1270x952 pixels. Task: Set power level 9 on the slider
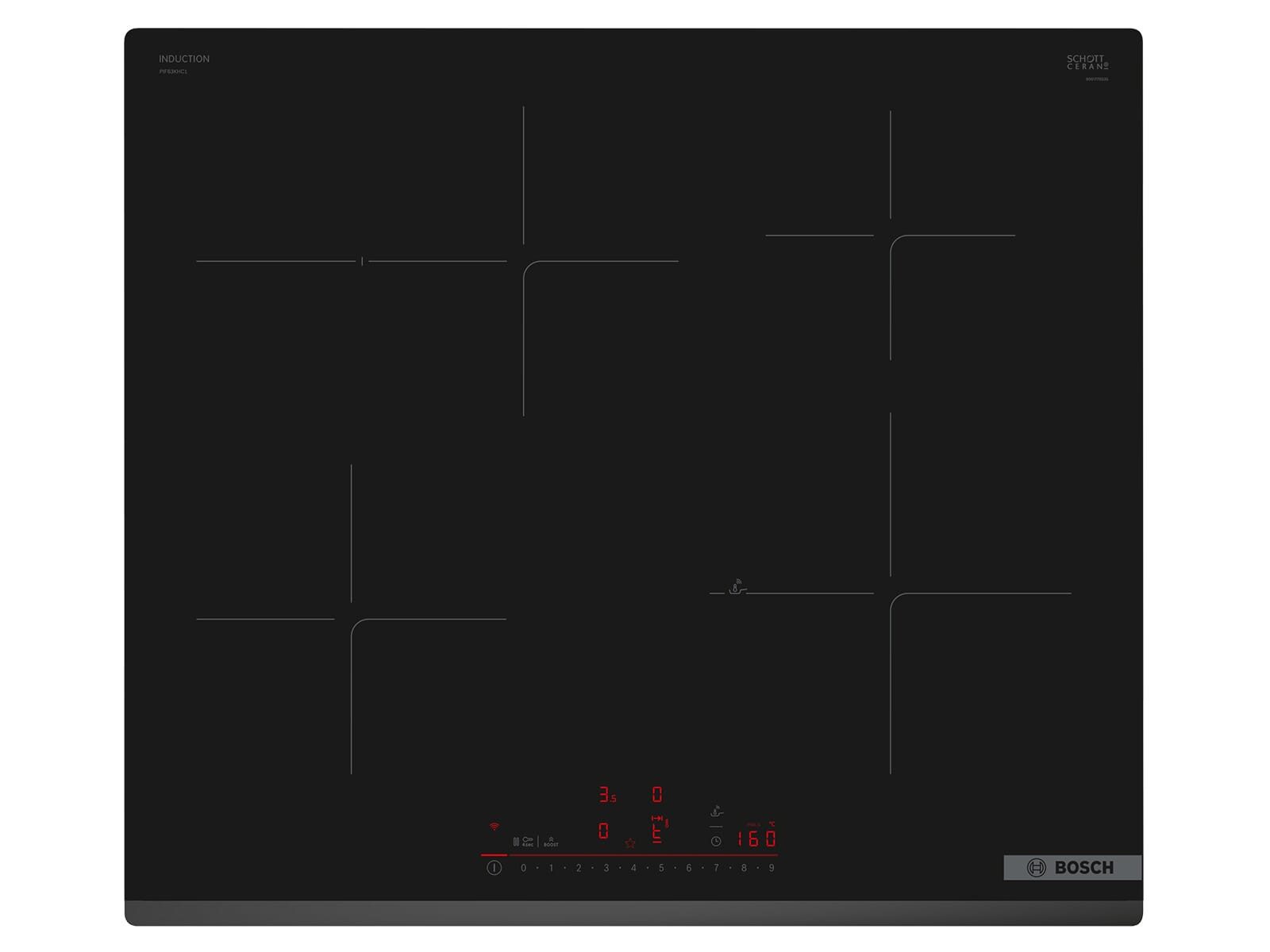tap(771, 868)
